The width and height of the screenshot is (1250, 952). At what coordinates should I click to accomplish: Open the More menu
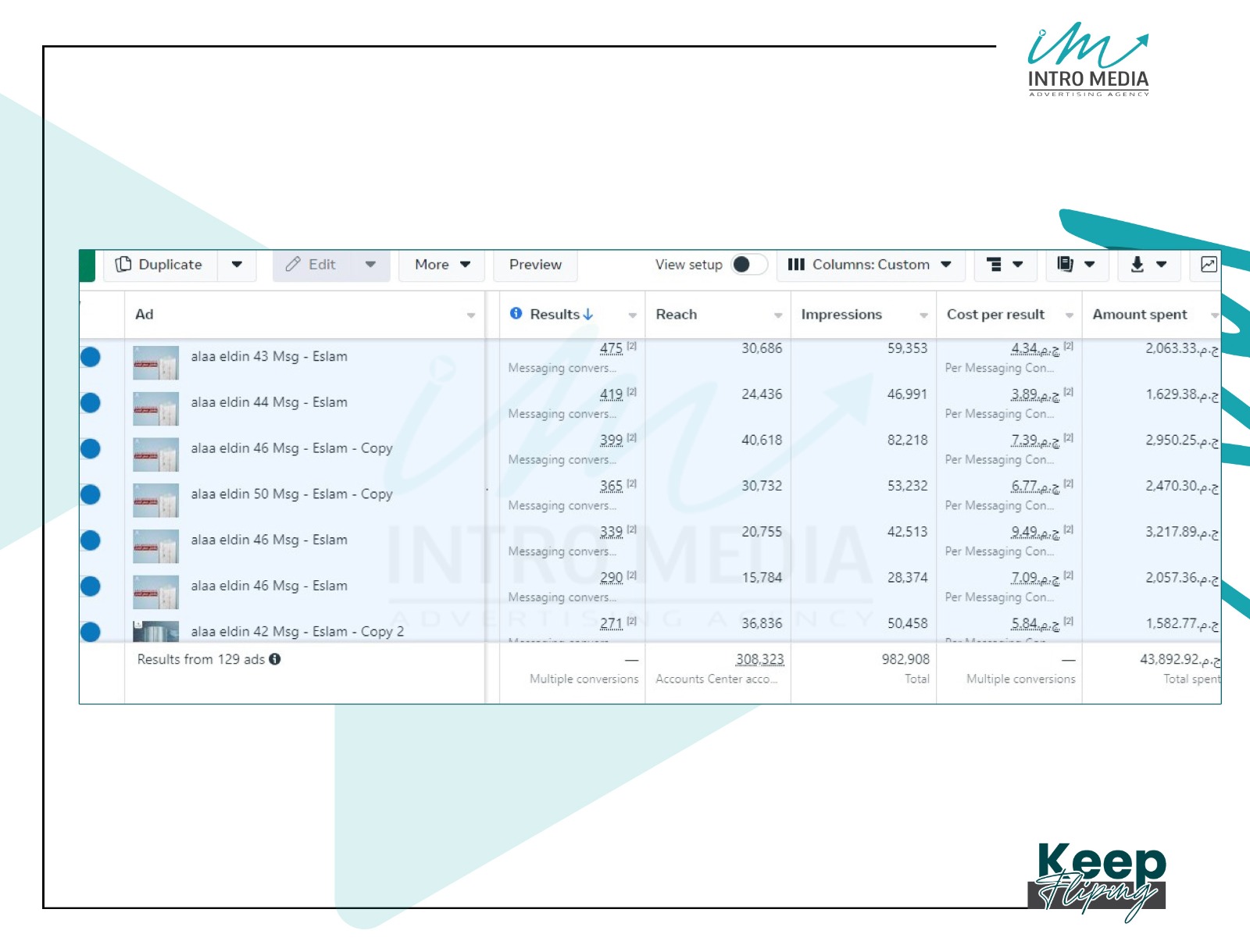coord(442,265)
